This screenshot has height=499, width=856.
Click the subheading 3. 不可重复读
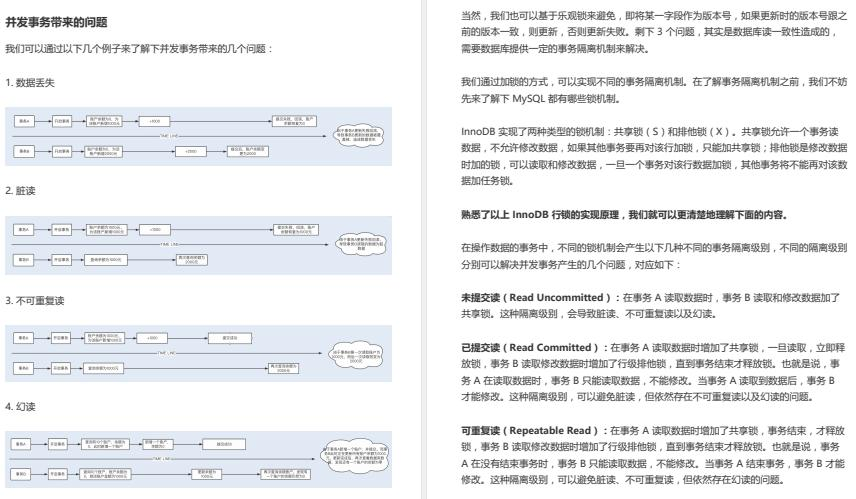point(35,301)
